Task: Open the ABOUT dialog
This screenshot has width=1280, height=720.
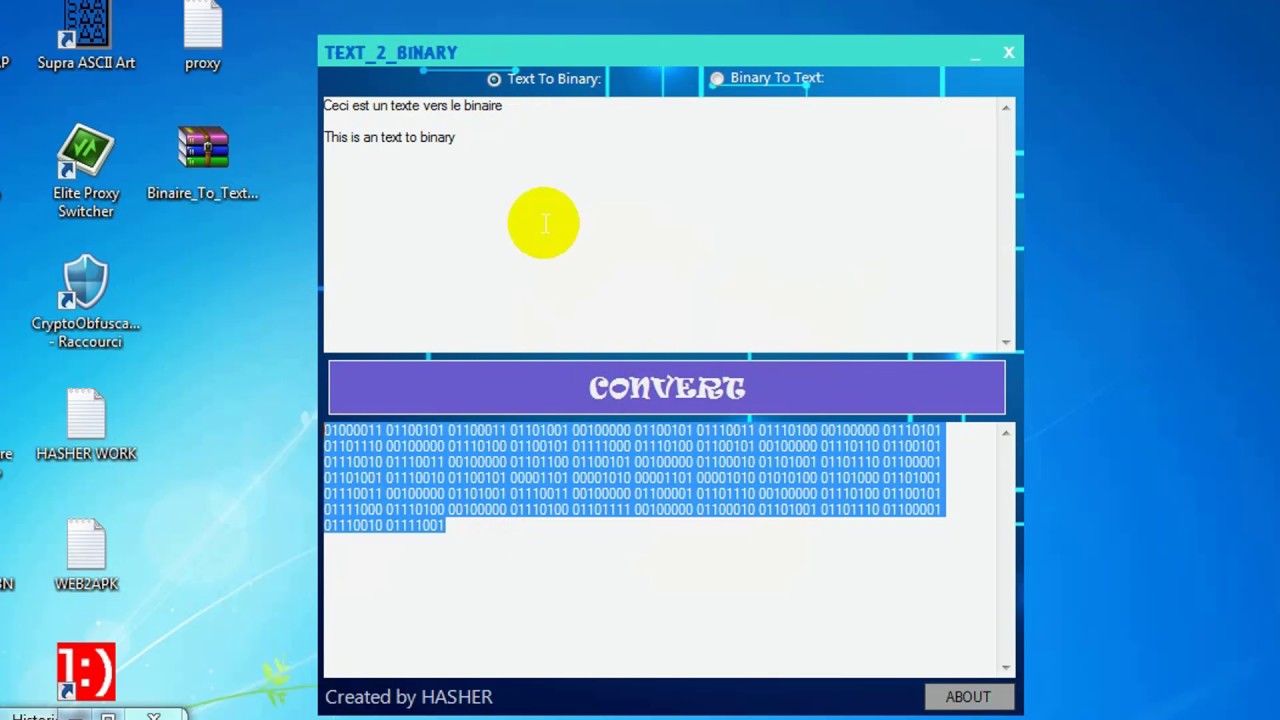Action: [967, 696]
